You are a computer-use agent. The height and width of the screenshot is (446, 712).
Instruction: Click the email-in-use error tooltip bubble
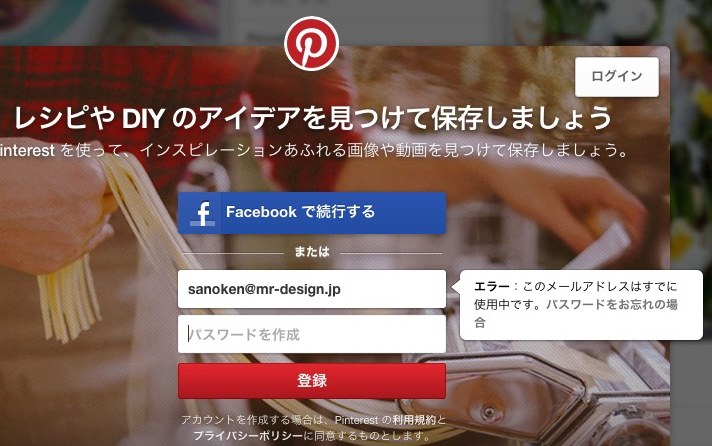pyautogui.click(x=581, y=305)
